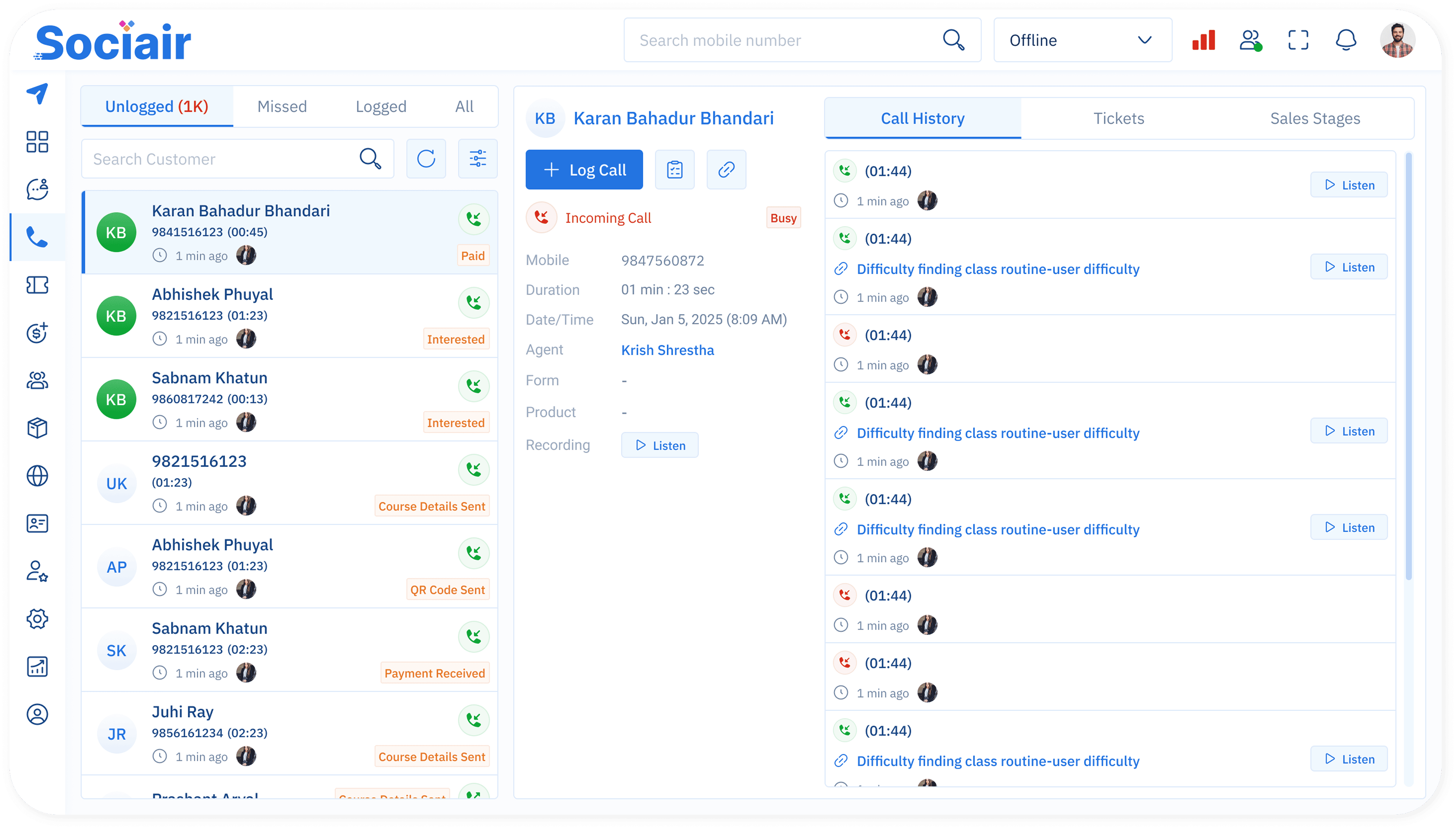1456x829 pixels.
Task: Toggle fullscreen mode icon in header
Action: (x=1298, y=41)
